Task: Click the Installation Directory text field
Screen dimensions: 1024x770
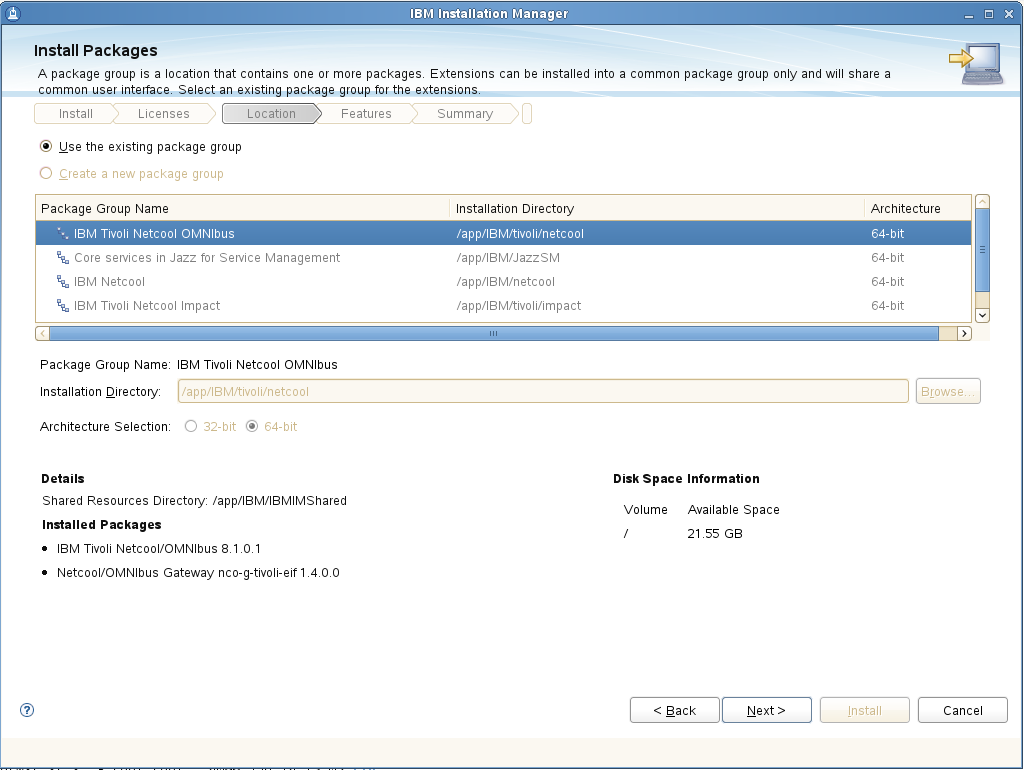Action: point(543,391)
